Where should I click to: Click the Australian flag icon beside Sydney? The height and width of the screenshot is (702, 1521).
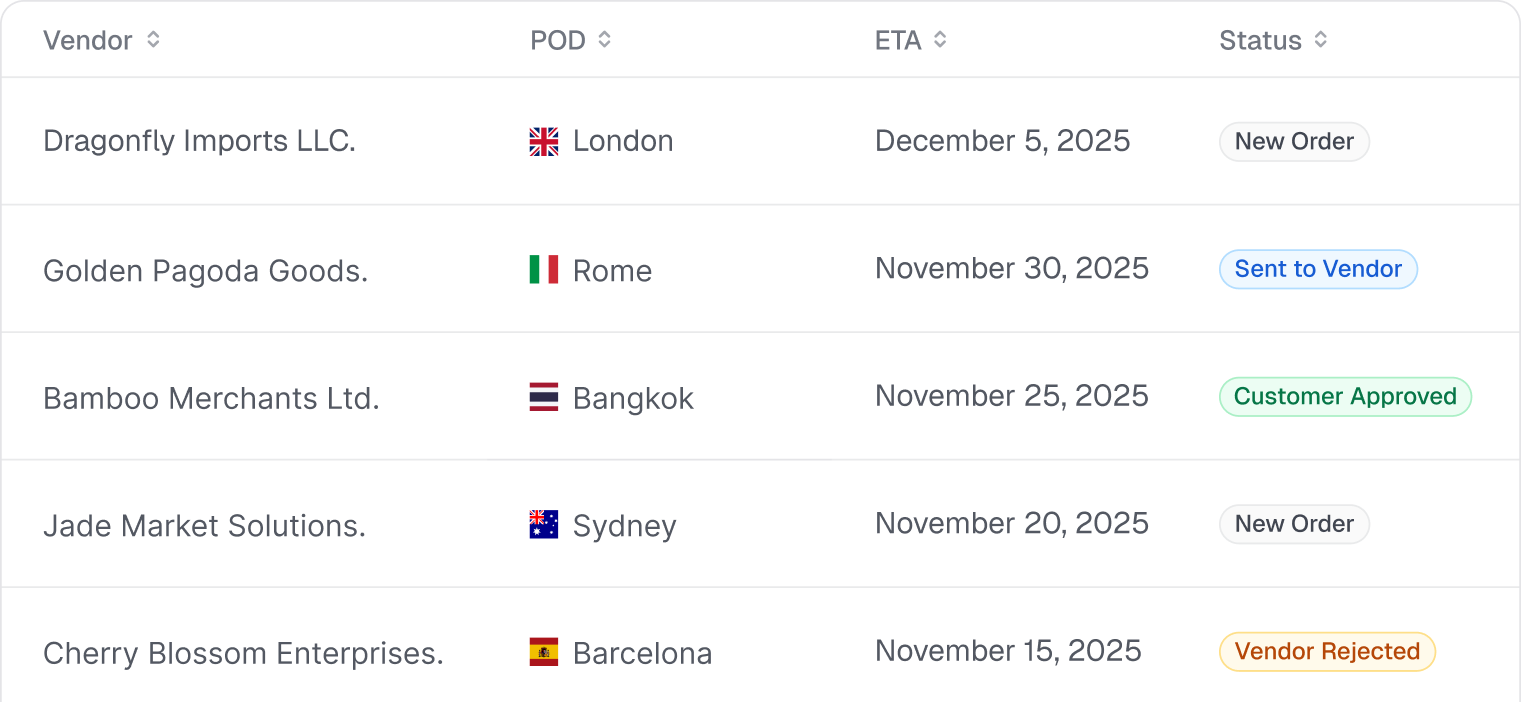543,525
